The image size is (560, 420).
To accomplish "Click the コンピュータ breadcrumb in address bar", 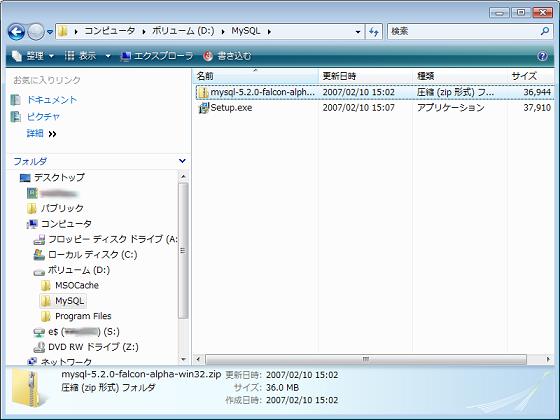I will click(110, 31).
